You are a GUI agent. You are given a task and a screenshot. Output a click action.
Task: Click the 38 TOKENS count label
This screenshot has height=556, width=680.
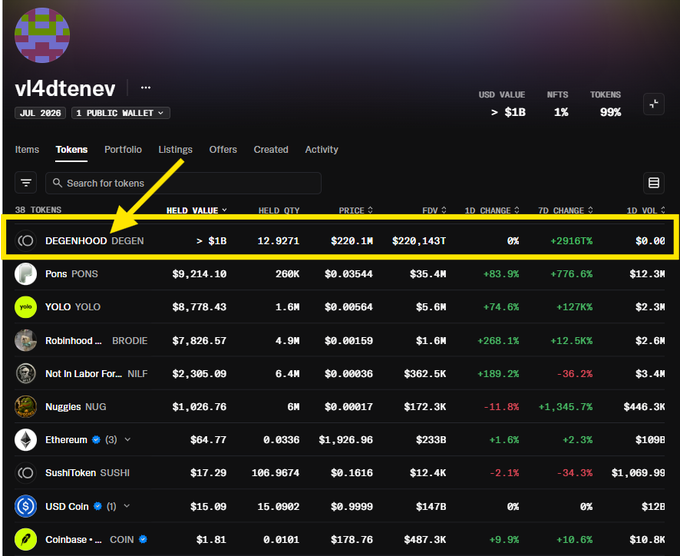pos(38,210)
